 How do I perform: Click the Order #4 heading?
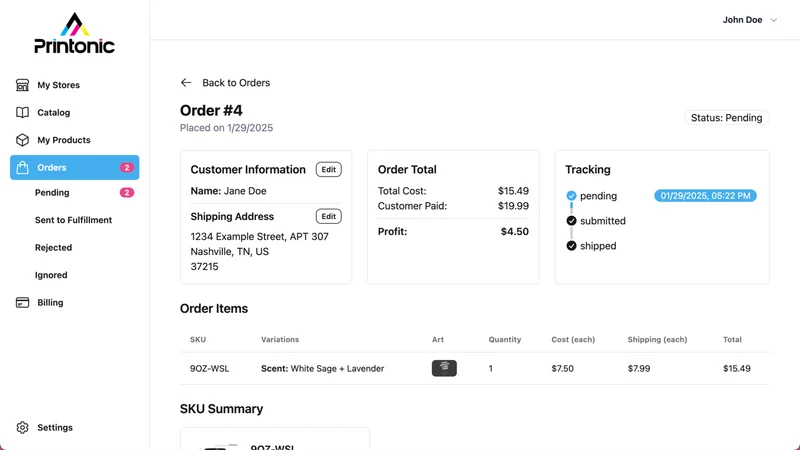[x=211, y=110]
